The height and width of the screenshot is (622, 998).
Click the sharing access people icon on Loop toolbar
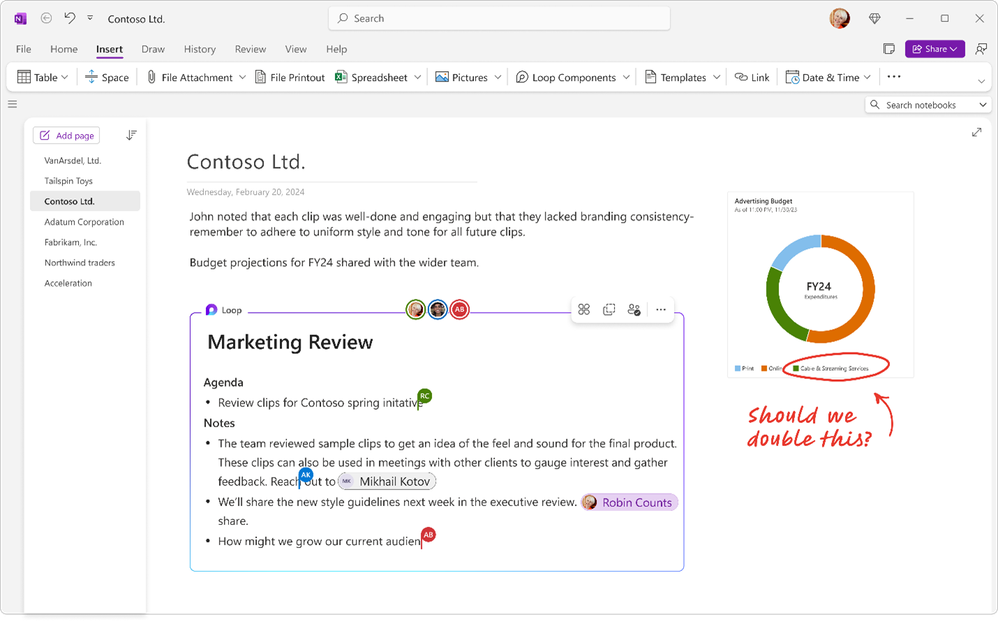pos(634,309)
